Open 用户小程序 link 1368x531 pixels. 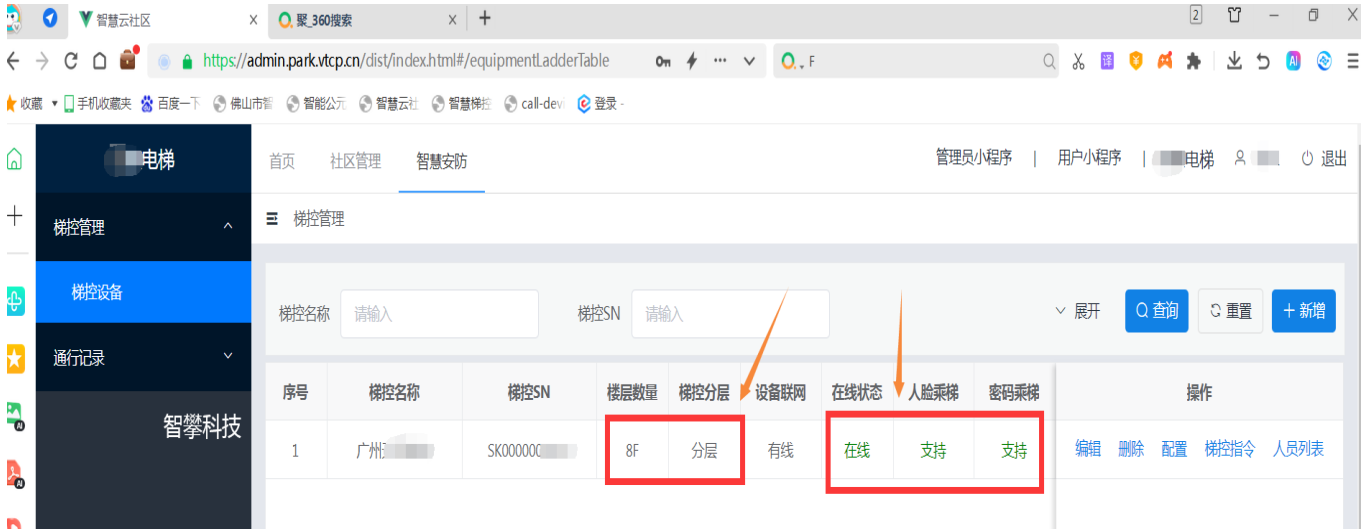click(x=1090, y=158)
